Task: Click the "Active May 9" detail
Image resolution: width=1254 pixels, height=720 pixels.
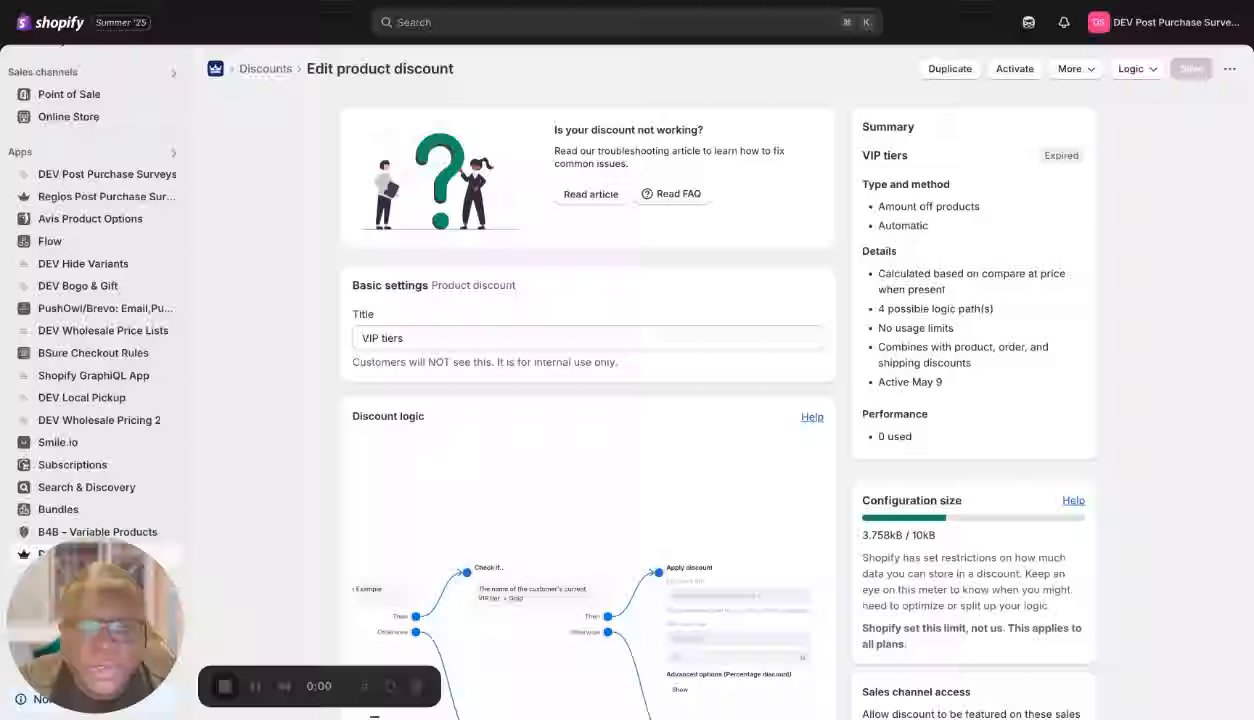Action: (910, 382)
